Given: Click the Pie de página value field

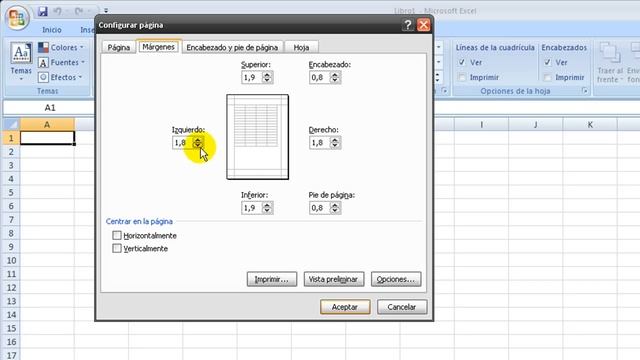Looking at the screenshot, I should click(320, 208).
